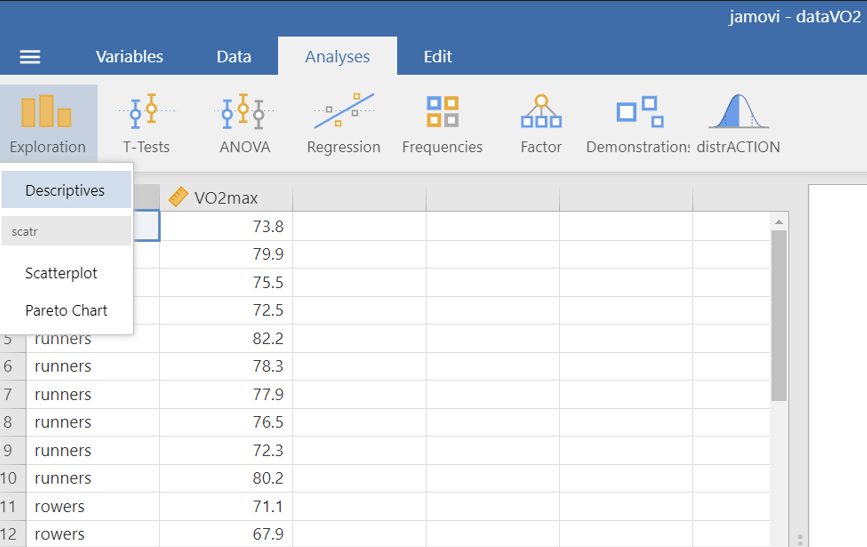867x547 pixels.
Task: Click the VO2max column header
Action: pos(226,198)
